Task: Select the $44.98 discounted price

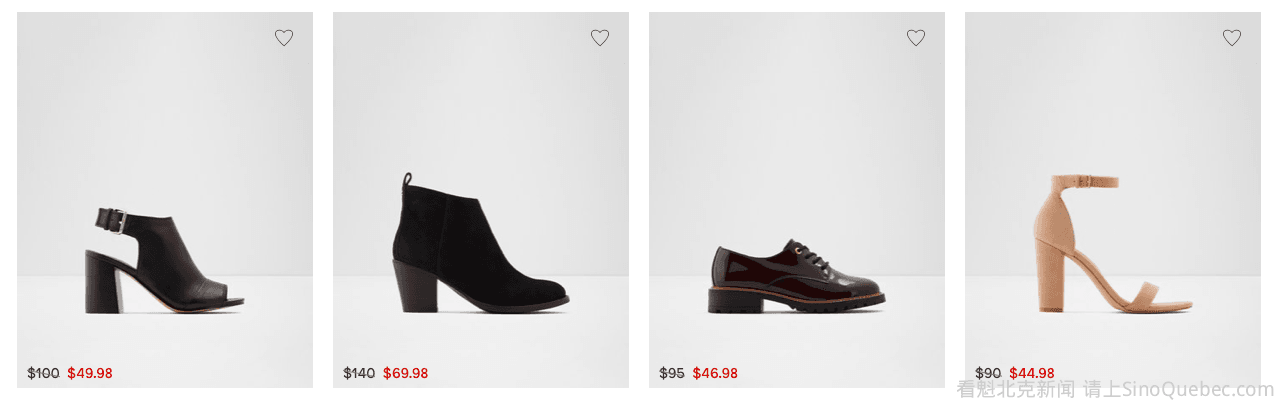Action: [1032, 374]
